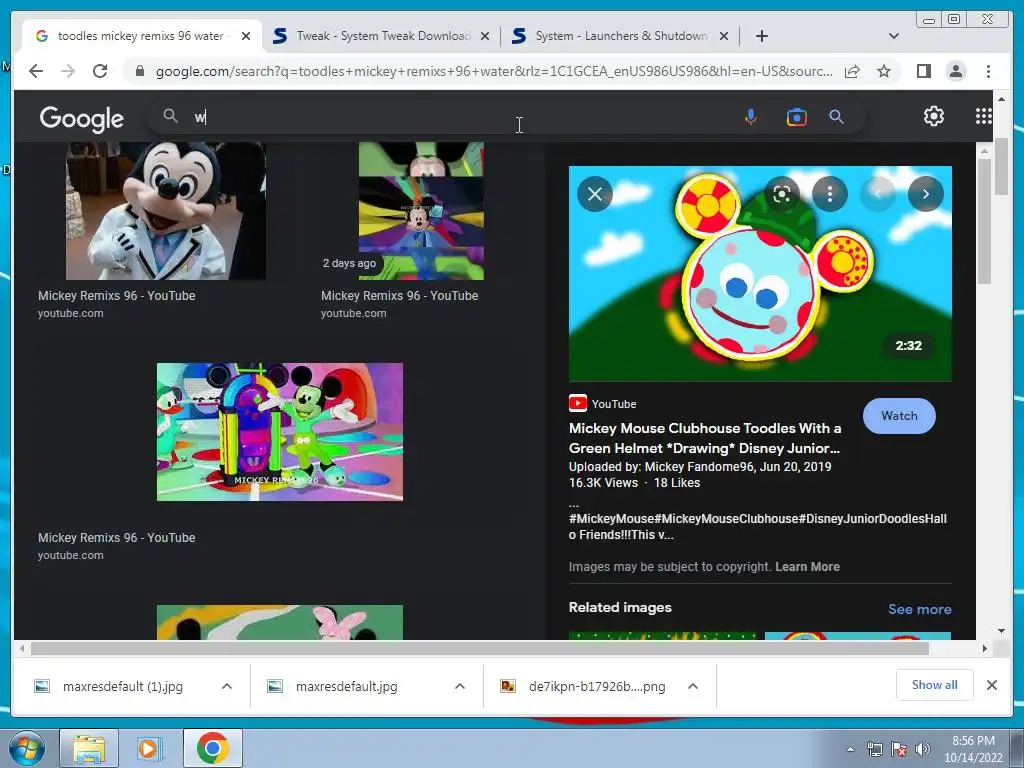
Task: Open the taskbar clock and date
Action: (x=973, y=749)
